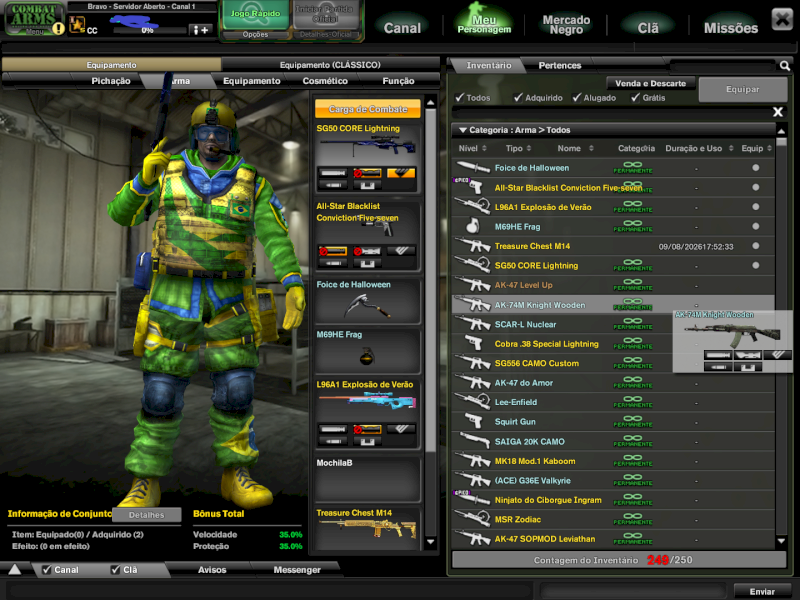Toggle the Adquirido filter checkbox

(518, 97)
